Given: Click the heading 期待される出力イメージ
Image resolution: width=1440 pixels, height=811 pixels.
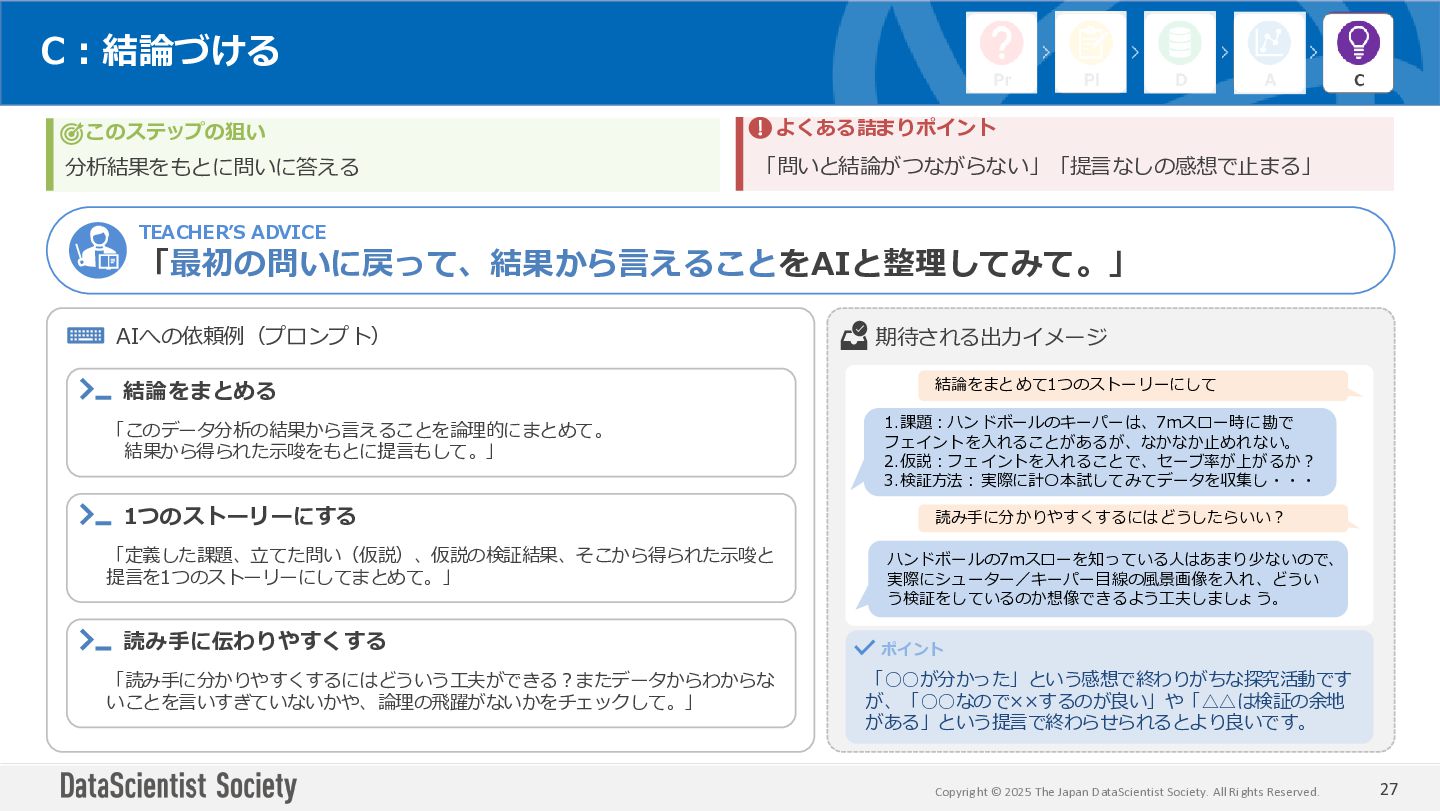Looking at the screenshot, I should click(991, 337).
